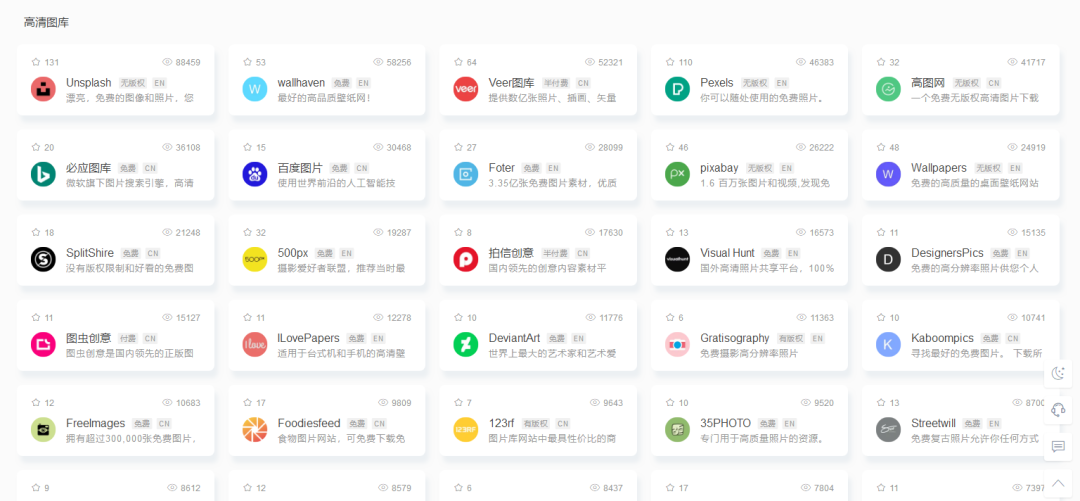1080x501 pixels.
Task: Click description 最好的高品质壁纸网!
Action: [x=324, y=98]
